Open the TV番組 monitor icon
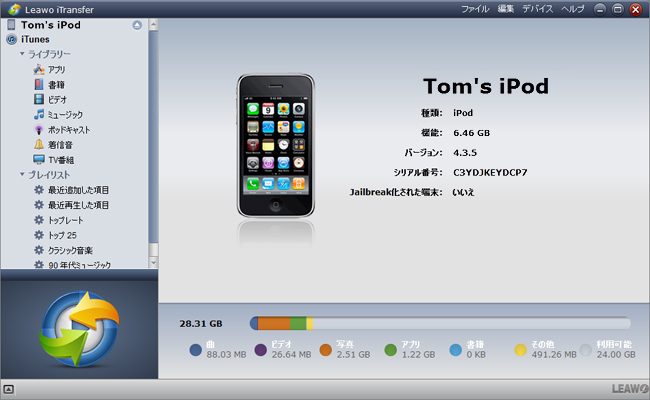 [39, 160]
